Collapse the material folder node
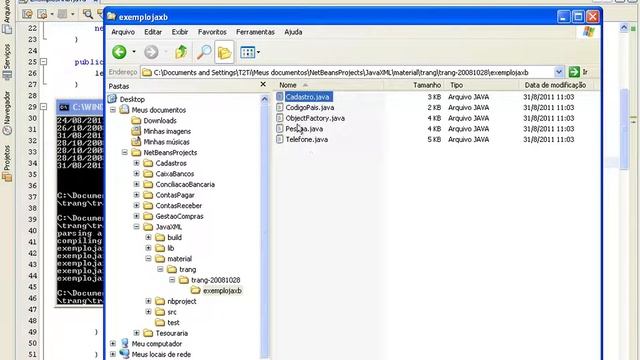This screenshot has height=360, width=640. tap(148, 258)
